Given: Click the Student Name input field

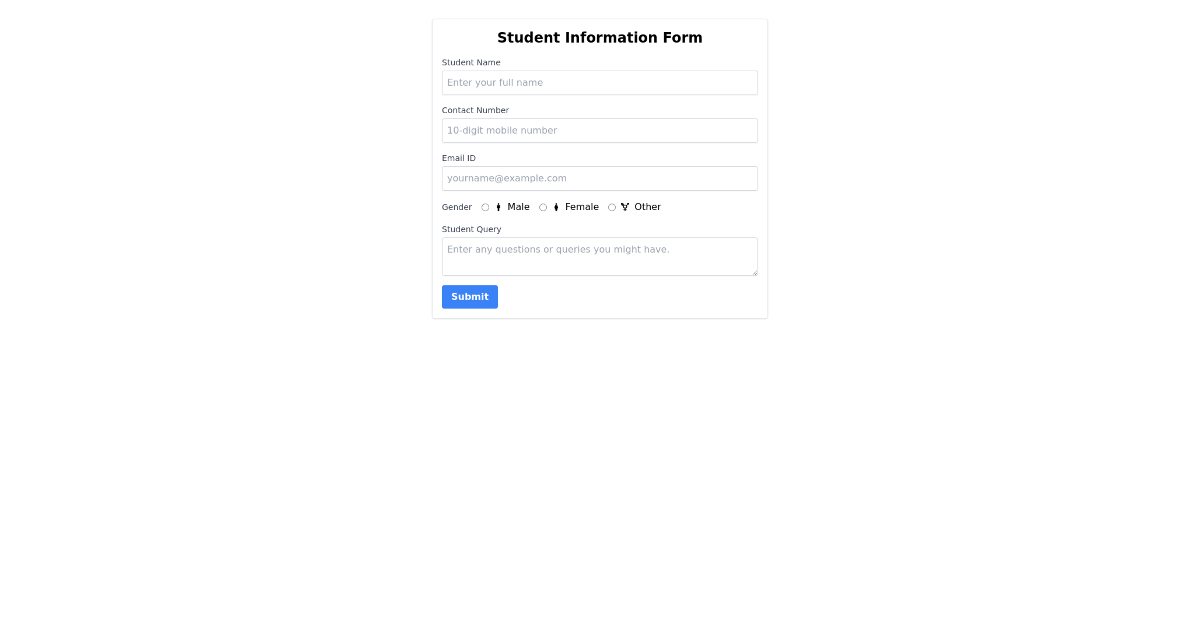Looking at the screenshot, I should coord(599,82).
